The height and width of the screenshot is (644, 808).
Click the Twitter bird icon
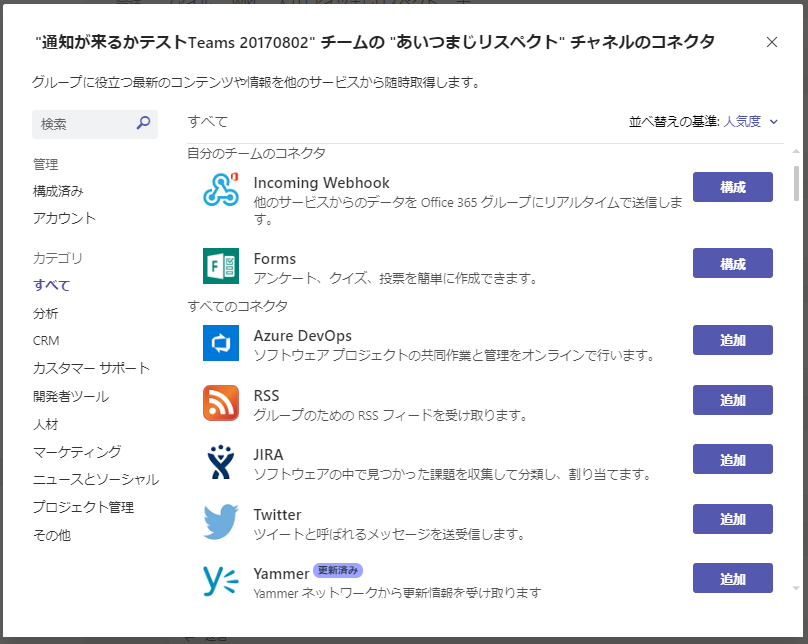pos(221,521)
